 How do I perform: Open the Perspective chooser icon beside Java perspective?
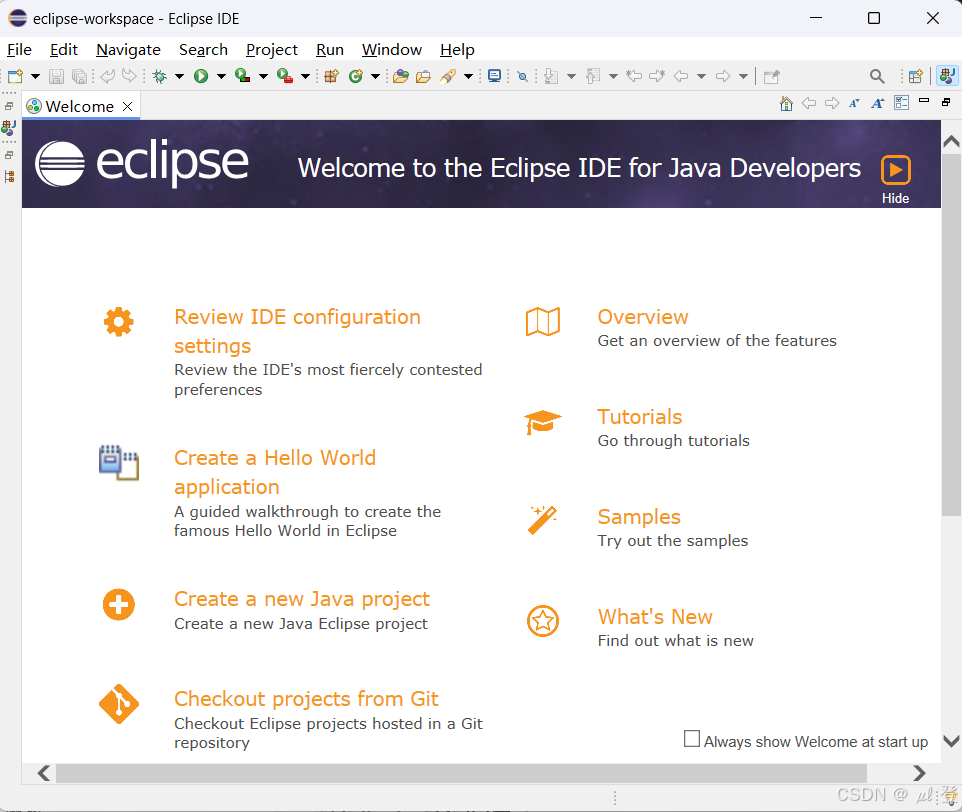(916, 77)
